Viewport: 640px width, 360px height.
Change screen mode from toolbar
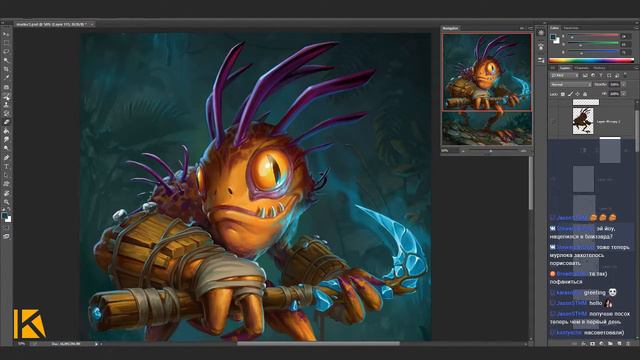[6, 236]
